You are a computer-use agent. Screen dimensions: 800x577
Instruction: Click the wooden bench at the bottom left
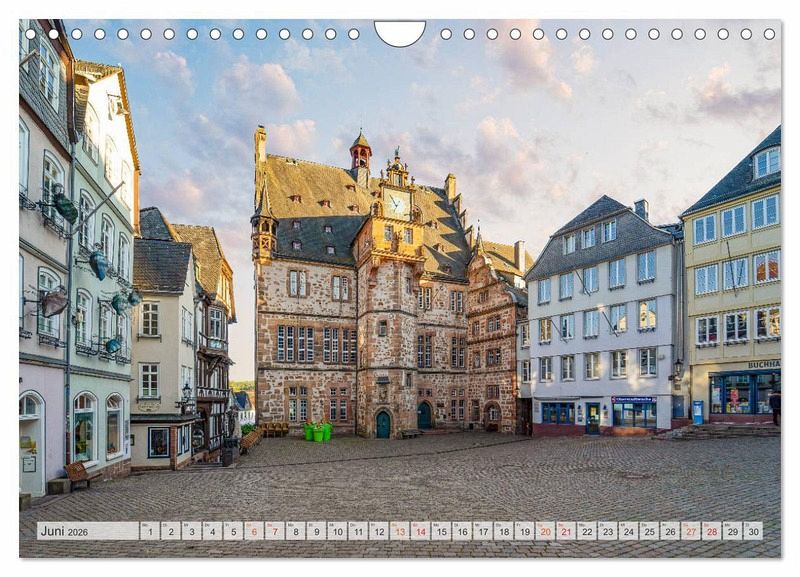click(x=77, y=473)
